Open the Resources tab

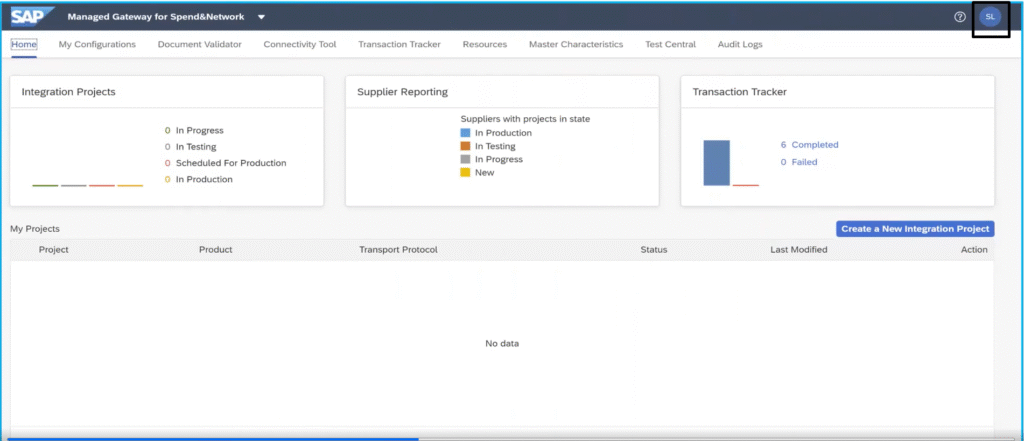(x=485, y=44)
